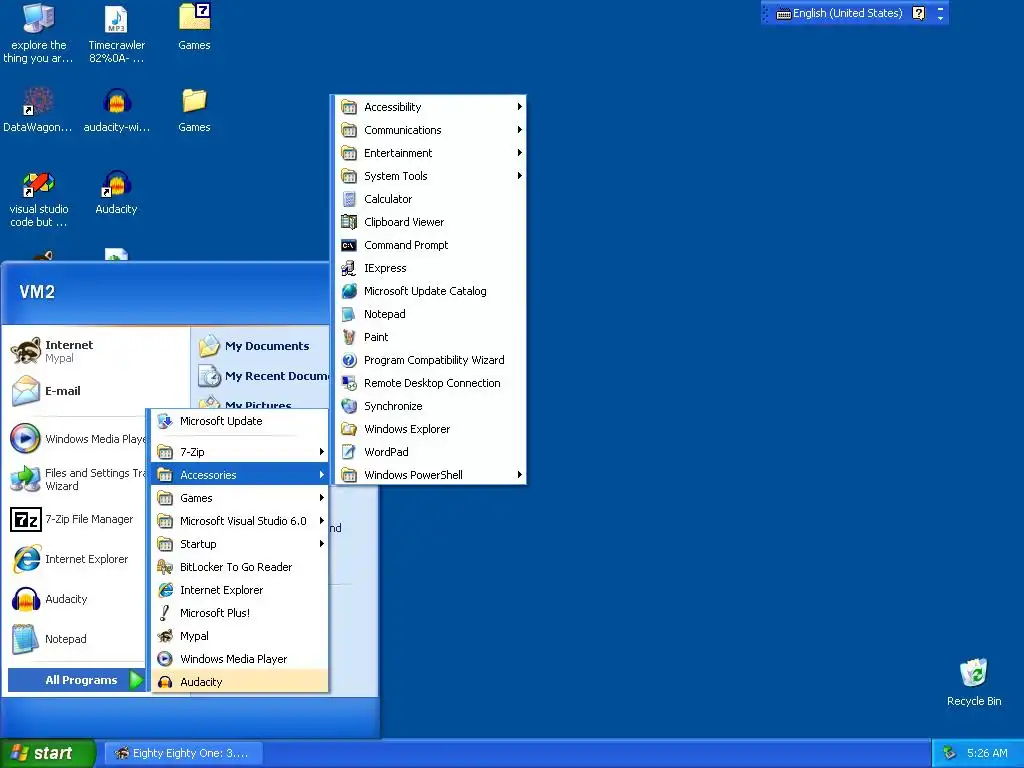Click the BitLocker To Go Reader icon

(x=165, y=567)
